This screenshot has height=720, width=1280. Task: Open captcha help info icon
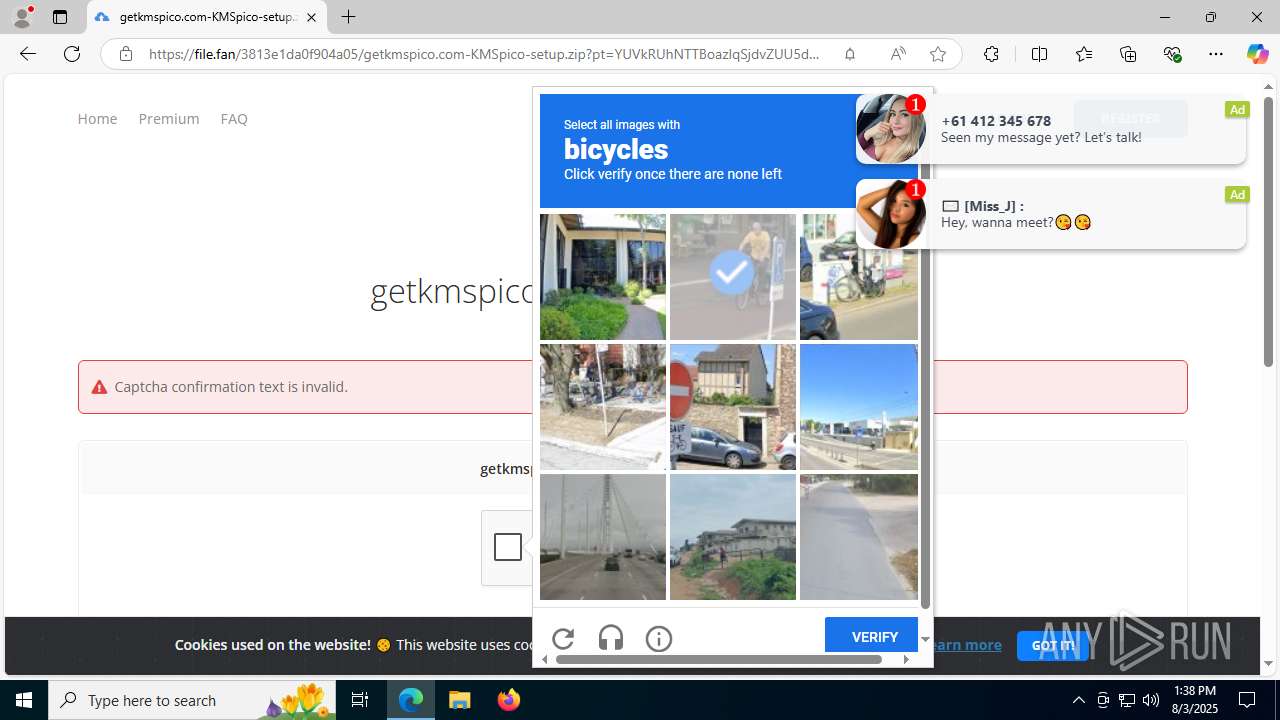pyautogui.click(x=659, y=638)
